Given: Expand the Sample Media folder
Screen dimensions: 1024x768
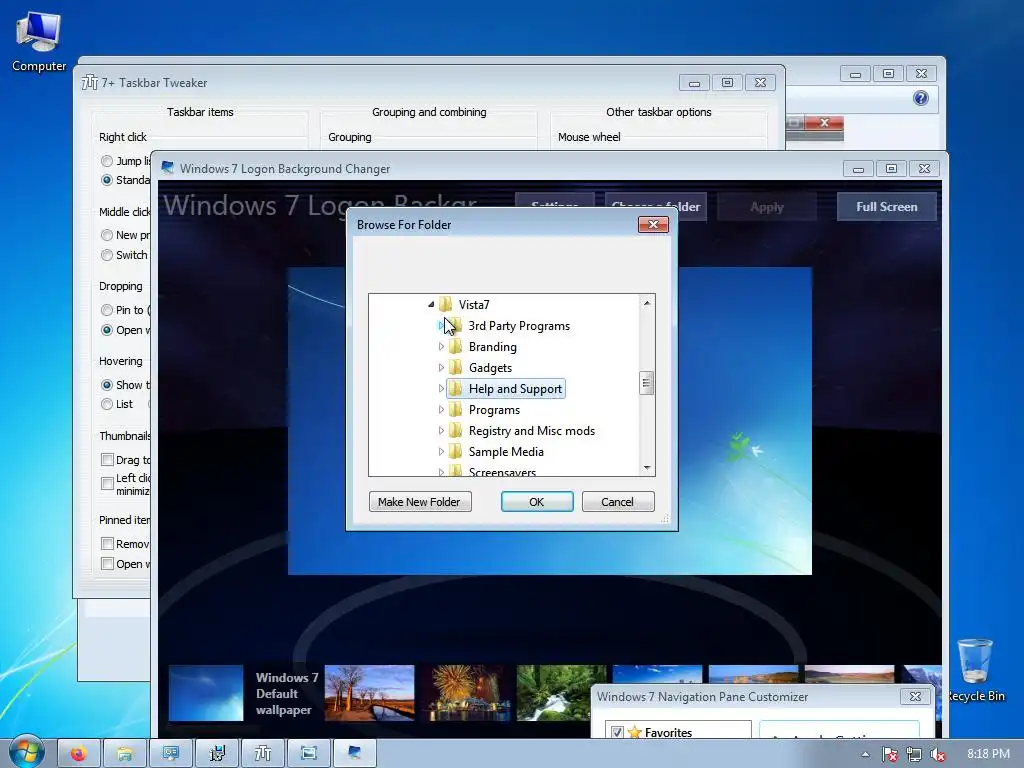Looking at the screenshot, I should (x=441, y=451).
